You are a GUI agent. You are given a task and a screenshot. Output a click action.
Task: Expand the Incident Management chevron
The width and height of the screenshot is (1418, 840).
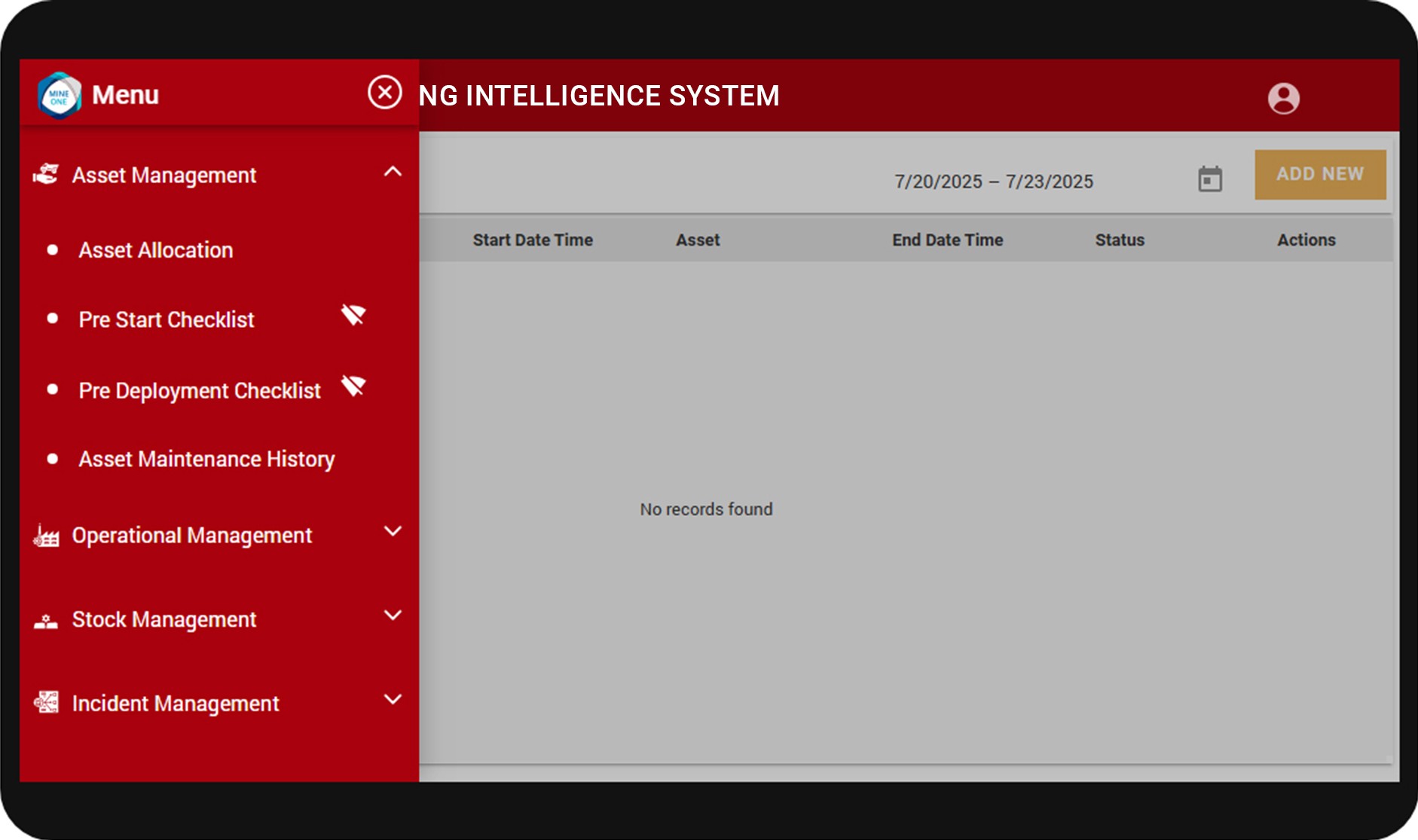(x=393, y=699)
